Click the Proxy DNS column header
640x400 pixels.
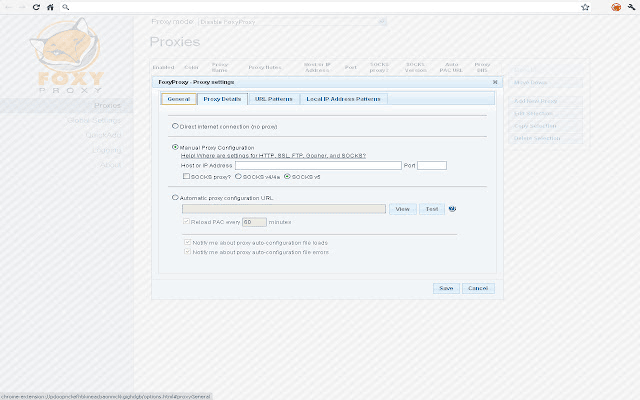click(x=482, y=67)
